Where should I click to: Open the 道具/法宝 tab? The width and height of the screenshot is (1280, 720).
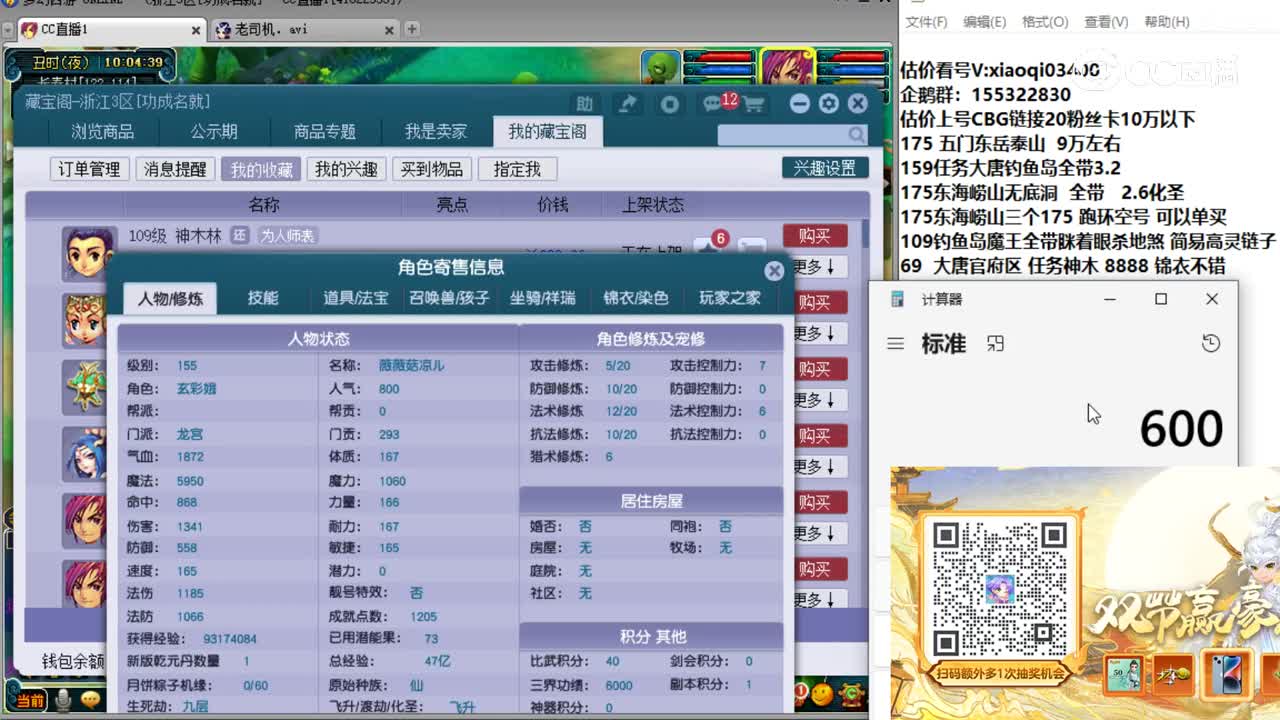[355, 298]
